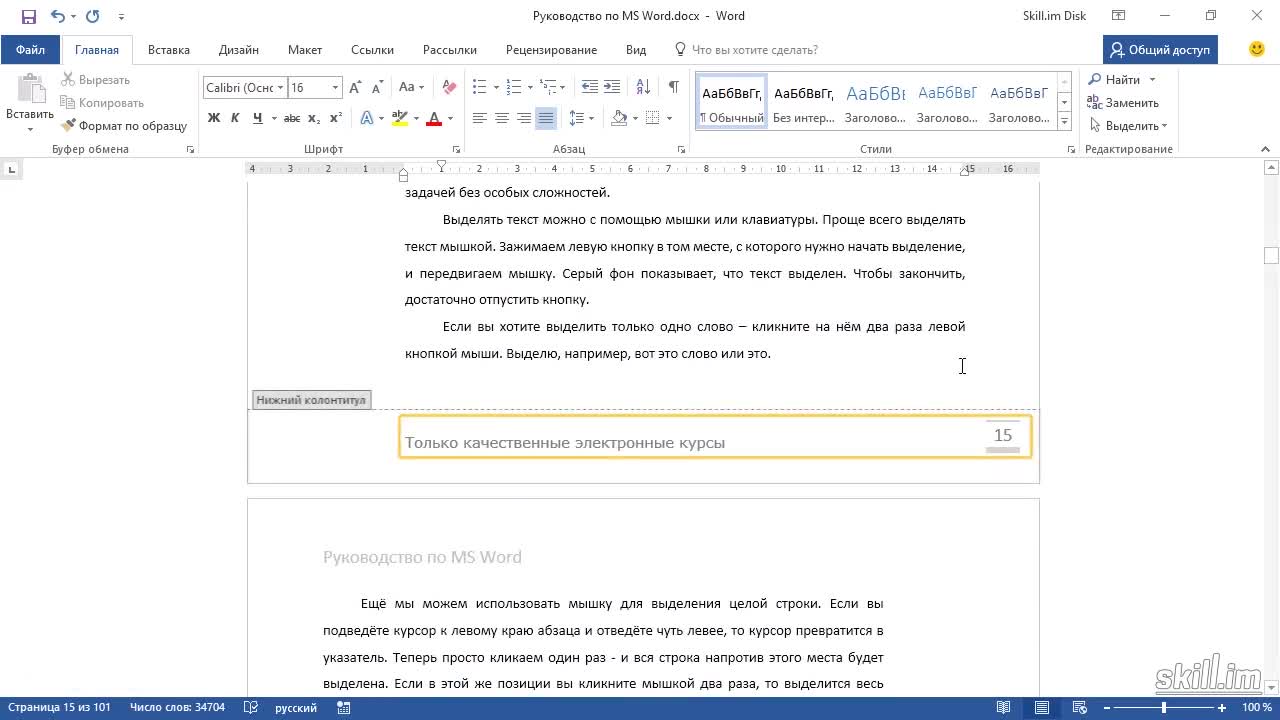Clear all formatting with the eraser icon
Screen dimensions: 1280x720
(449, 88)
